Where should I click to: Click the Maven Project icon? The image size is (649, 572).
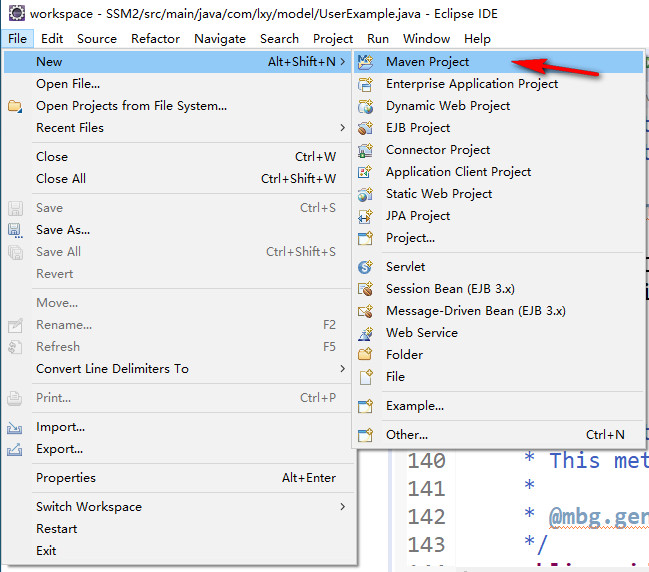point(365,62)
